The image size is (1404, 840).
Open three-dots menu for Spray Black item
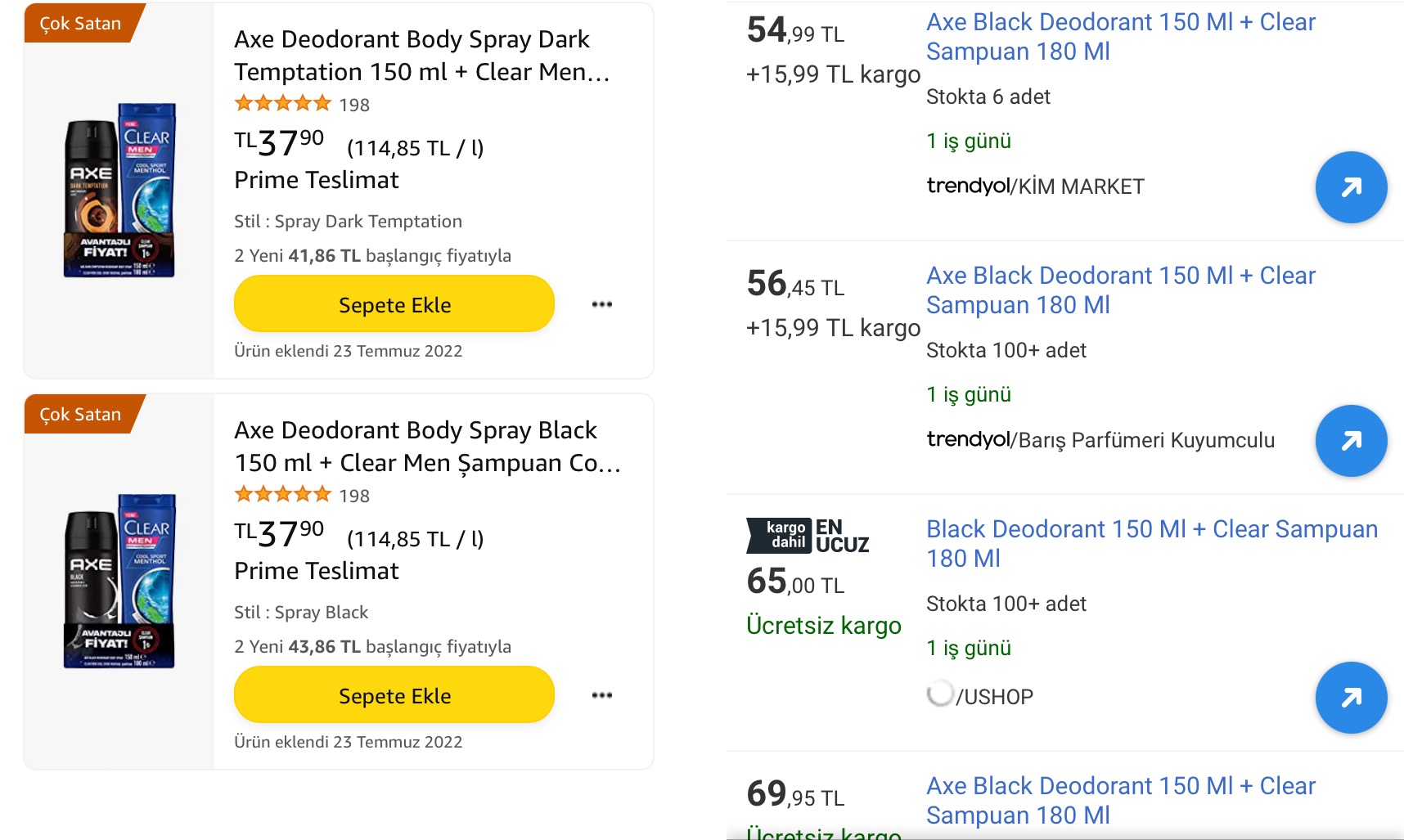602,695
